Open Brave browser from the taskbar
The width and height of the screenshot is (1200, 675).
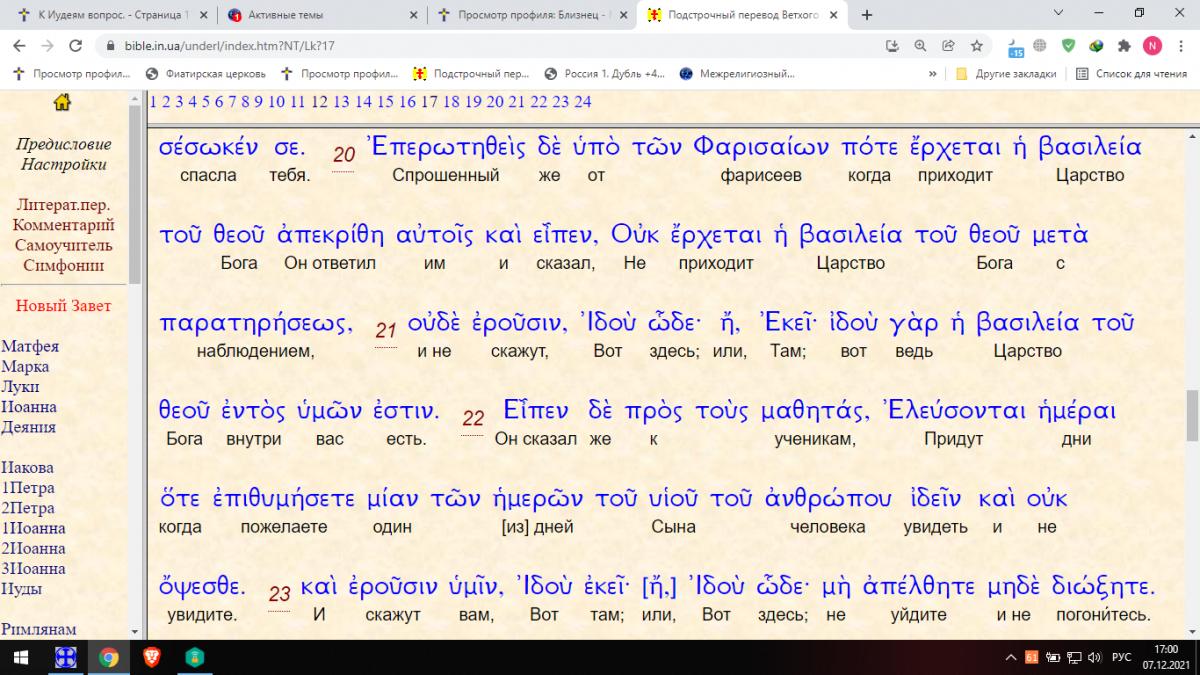pyautogui.click(x=152, y=657)
